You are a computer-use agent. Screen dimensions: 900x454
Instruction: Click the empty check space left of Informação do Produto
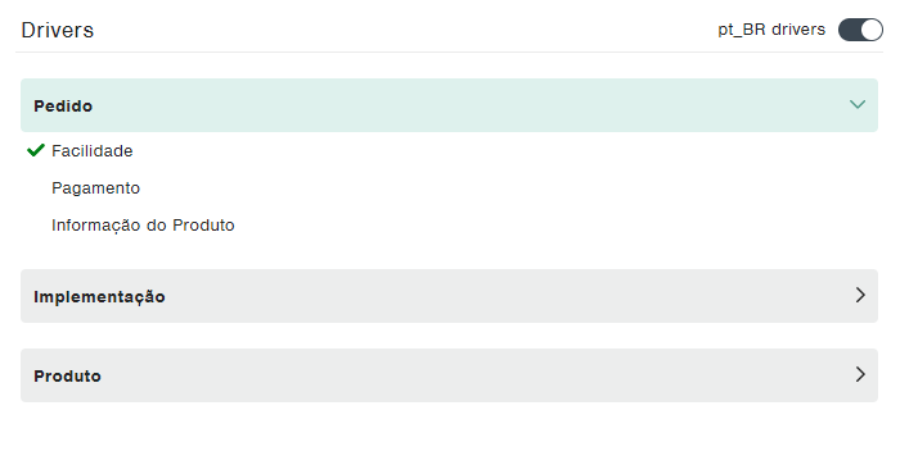point(36,225)
